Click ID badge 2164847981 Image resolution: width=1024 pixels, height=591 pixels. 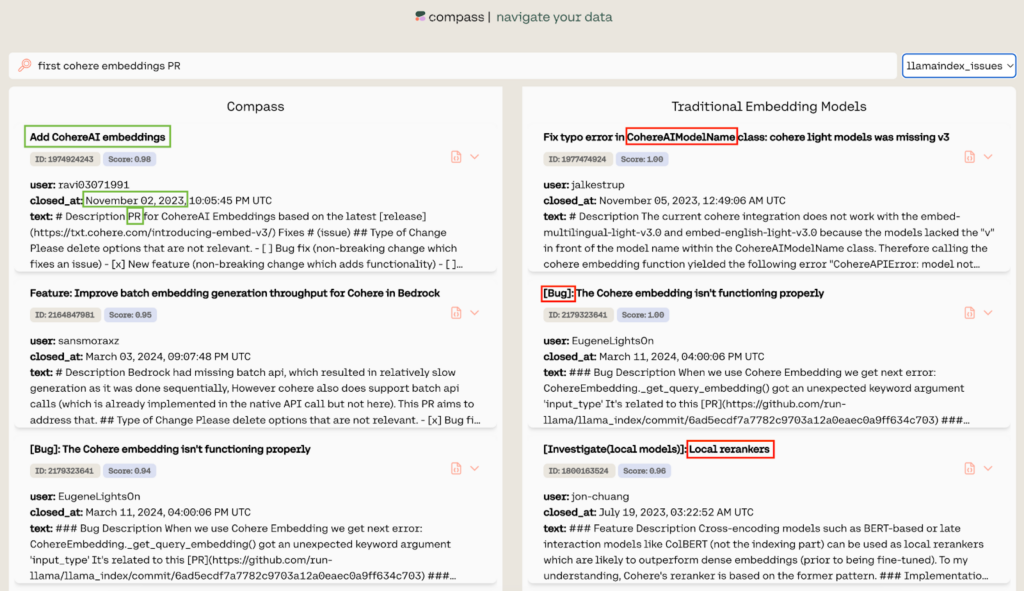coord(65,315)
